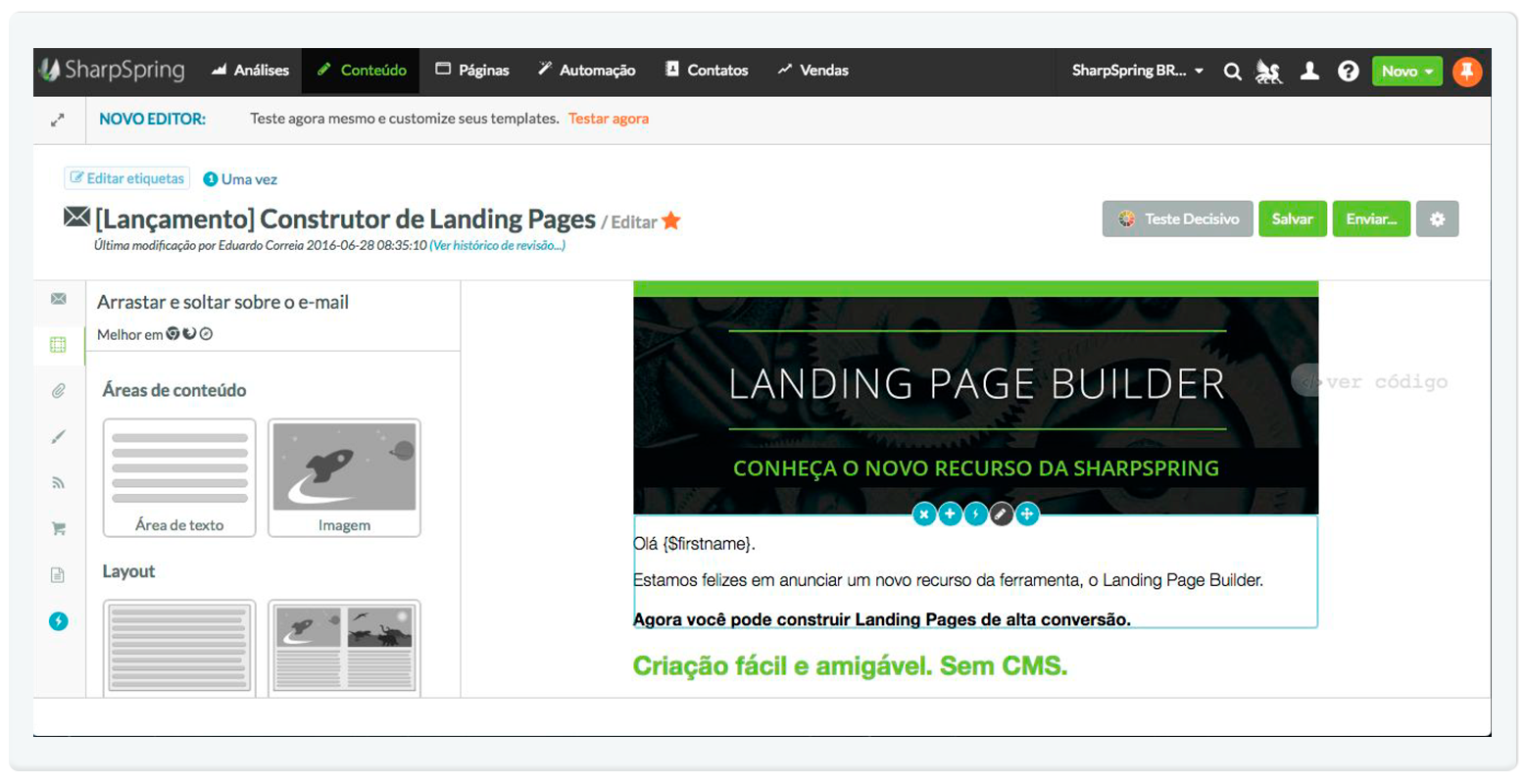Open the Análises menu

(250, 71)
